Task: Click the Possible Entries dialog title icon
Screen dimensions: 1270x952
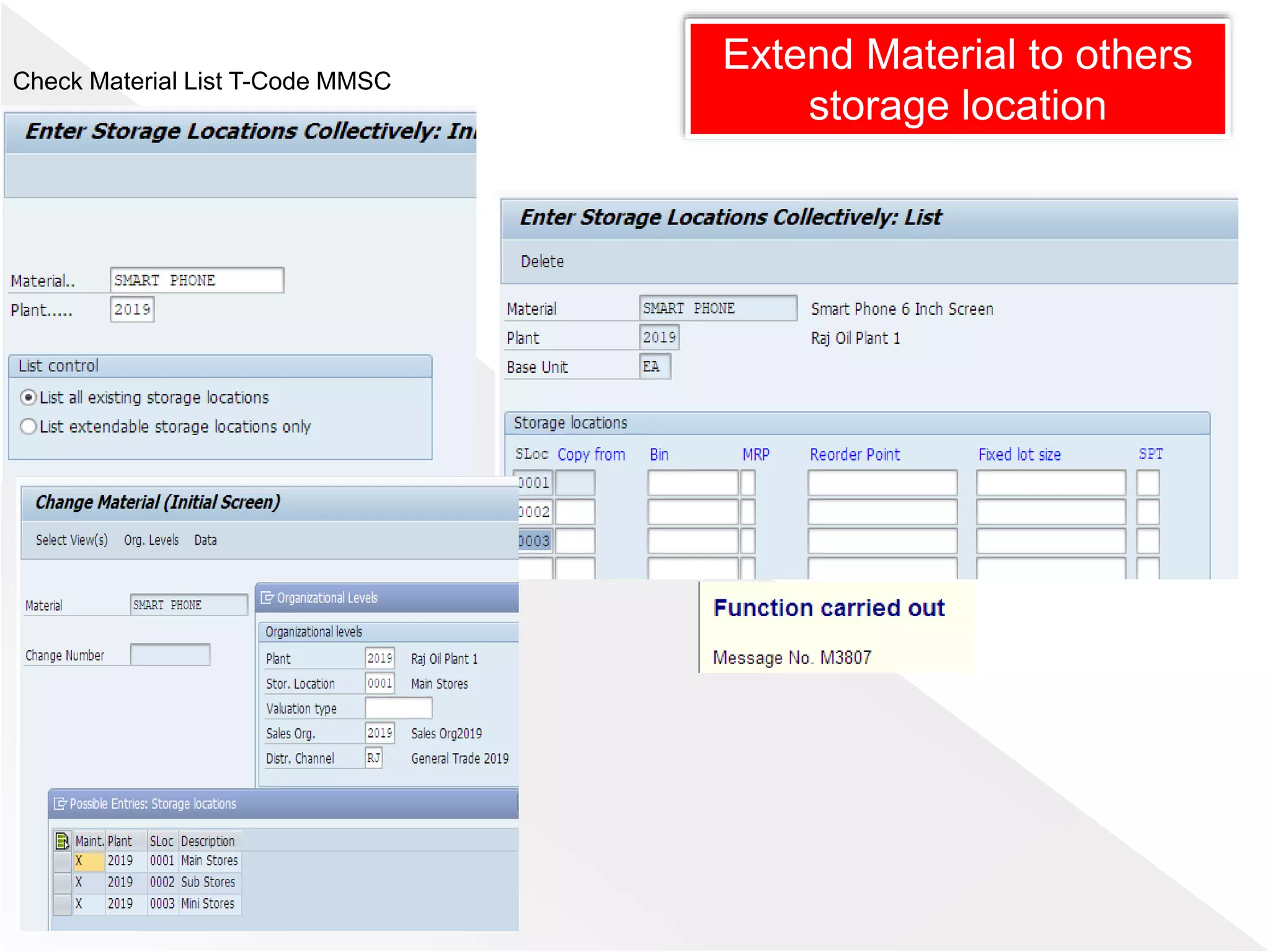Action: (x=60, y=804)
